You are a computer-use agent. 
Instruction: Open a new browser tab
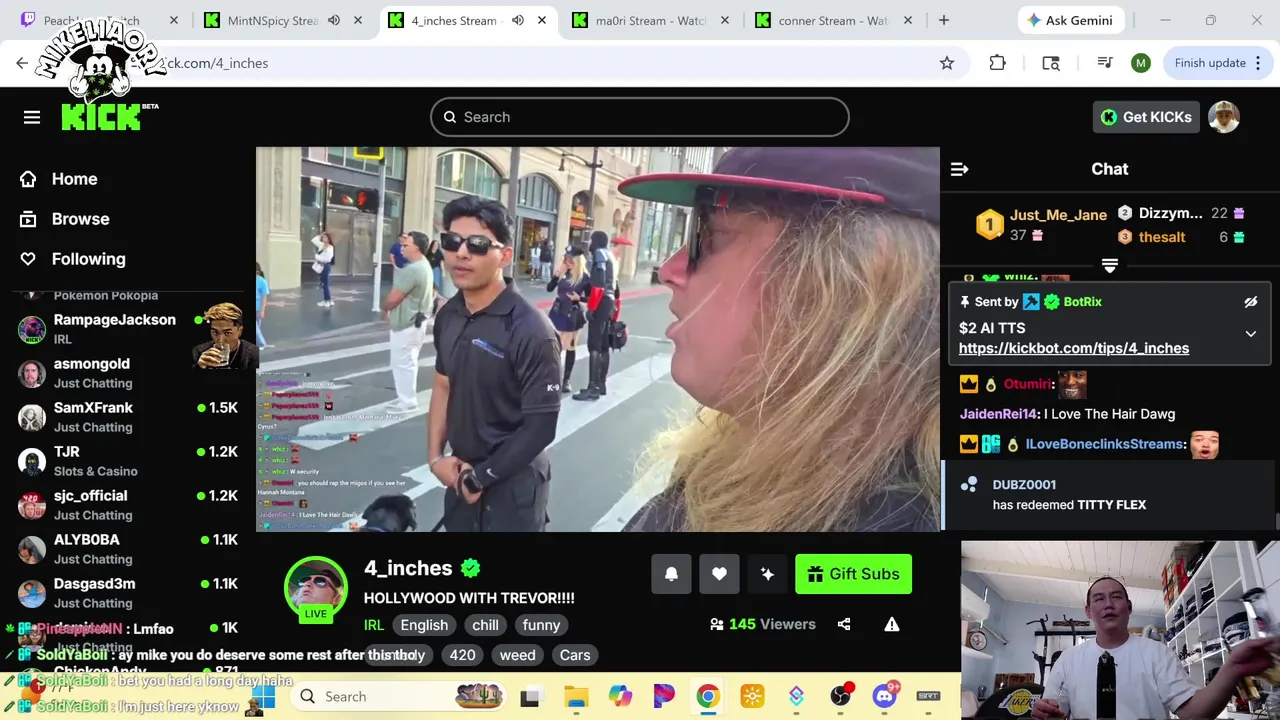(x=943, y=20)
